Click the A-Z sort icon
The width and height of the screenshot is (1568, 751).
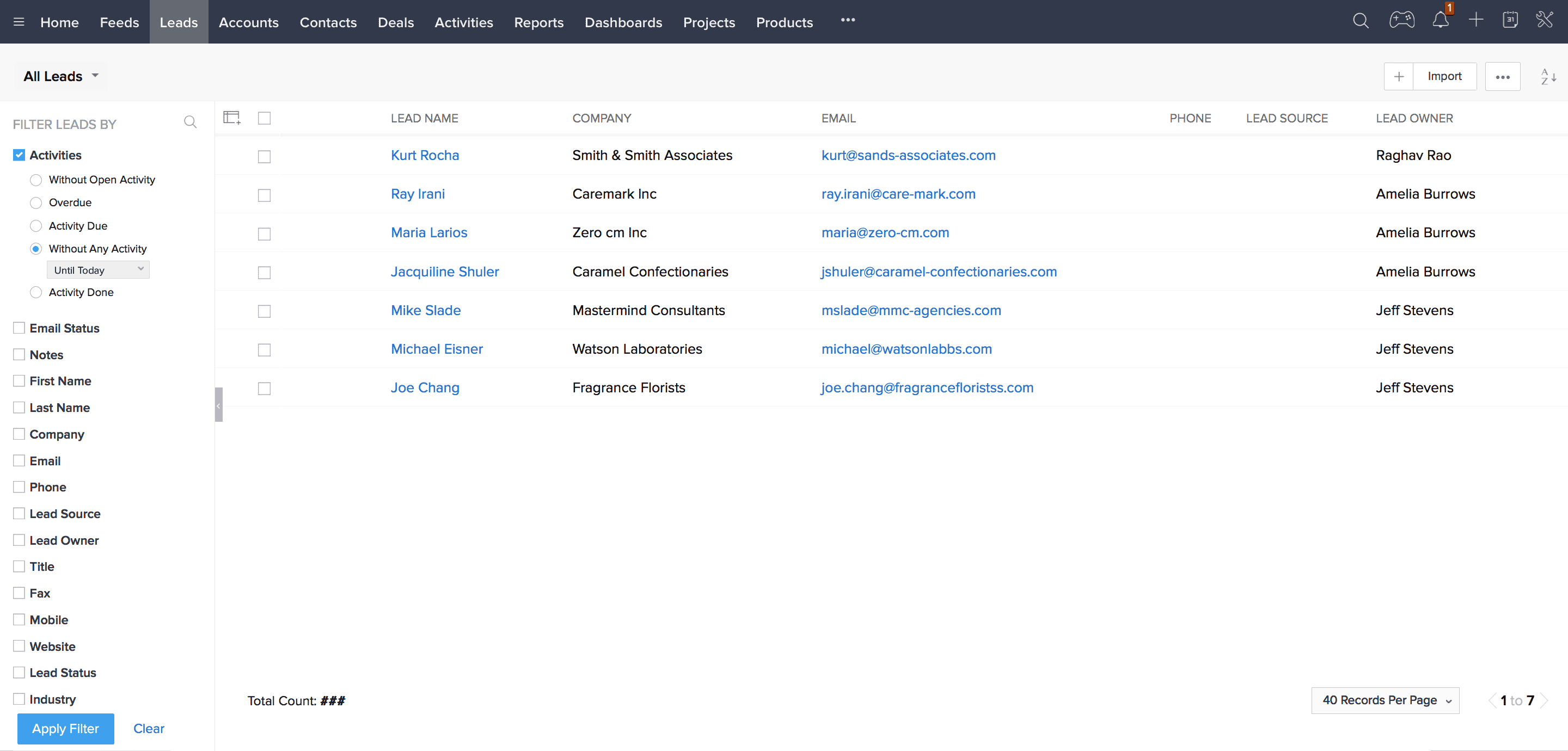tap(1548, 77)
